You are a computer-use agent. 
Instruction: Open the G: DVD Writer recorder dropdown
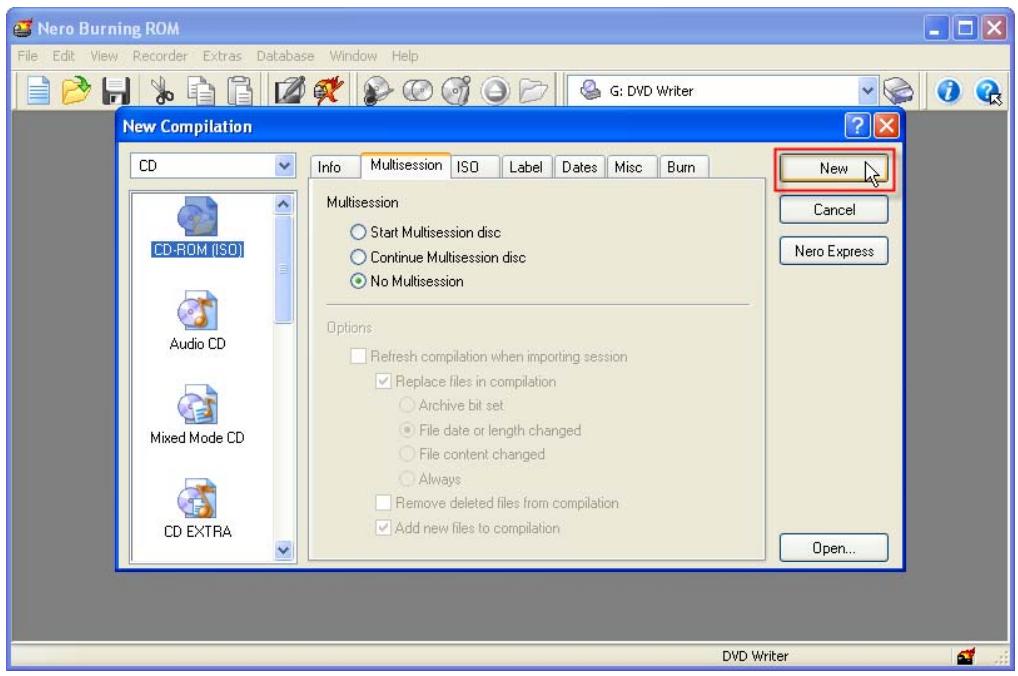[x=867, y=90]
